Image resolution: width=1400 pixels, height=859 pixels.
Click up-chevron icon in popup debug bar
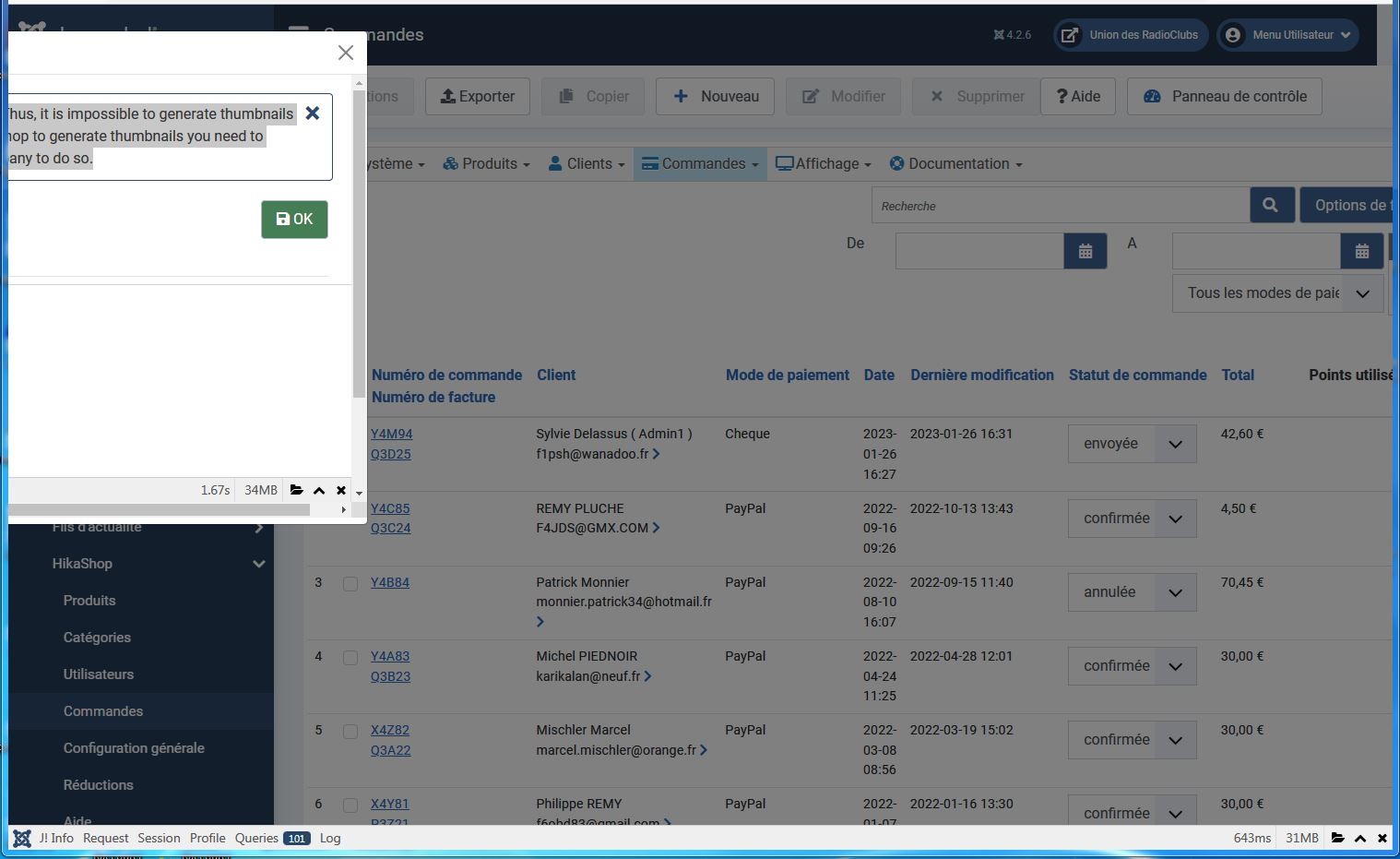(x=319, y=490)
